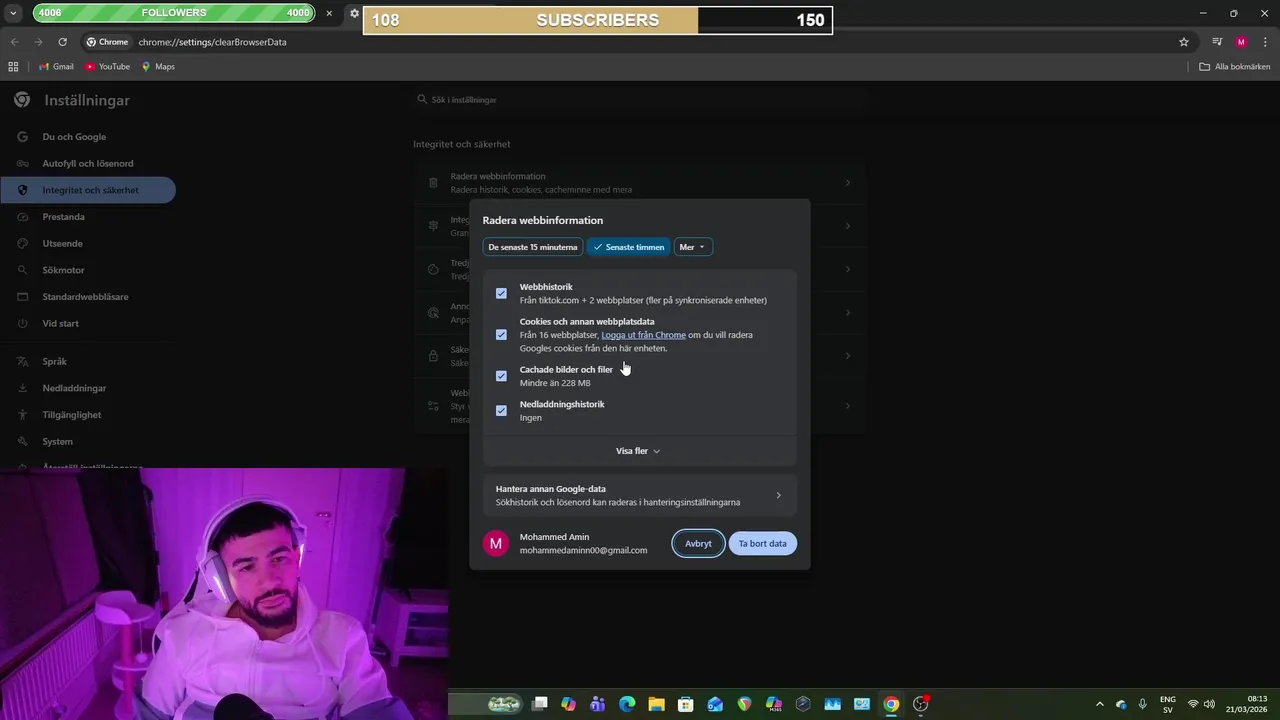Check the Webbhistorik checkbox
Viewport: 1280px width, 720px height.
point(501,293)
